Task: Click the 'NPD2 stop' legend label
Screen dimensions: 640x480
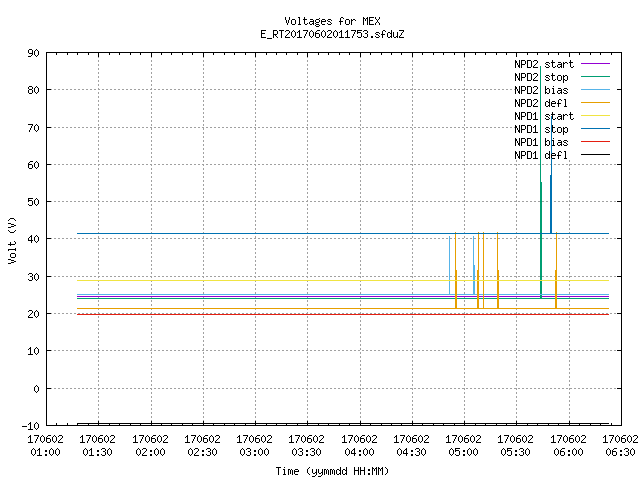Action: (x=541, y=77)
